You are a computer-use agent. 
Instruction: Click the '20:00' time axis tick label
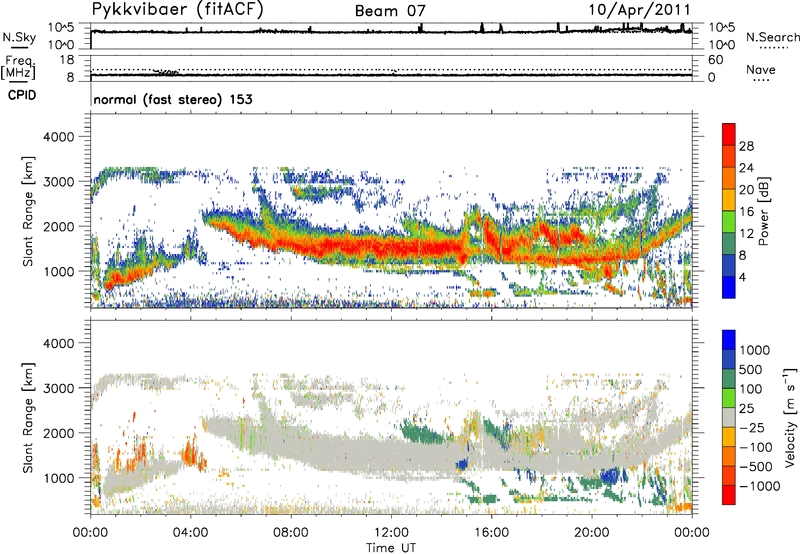[592, 533]
